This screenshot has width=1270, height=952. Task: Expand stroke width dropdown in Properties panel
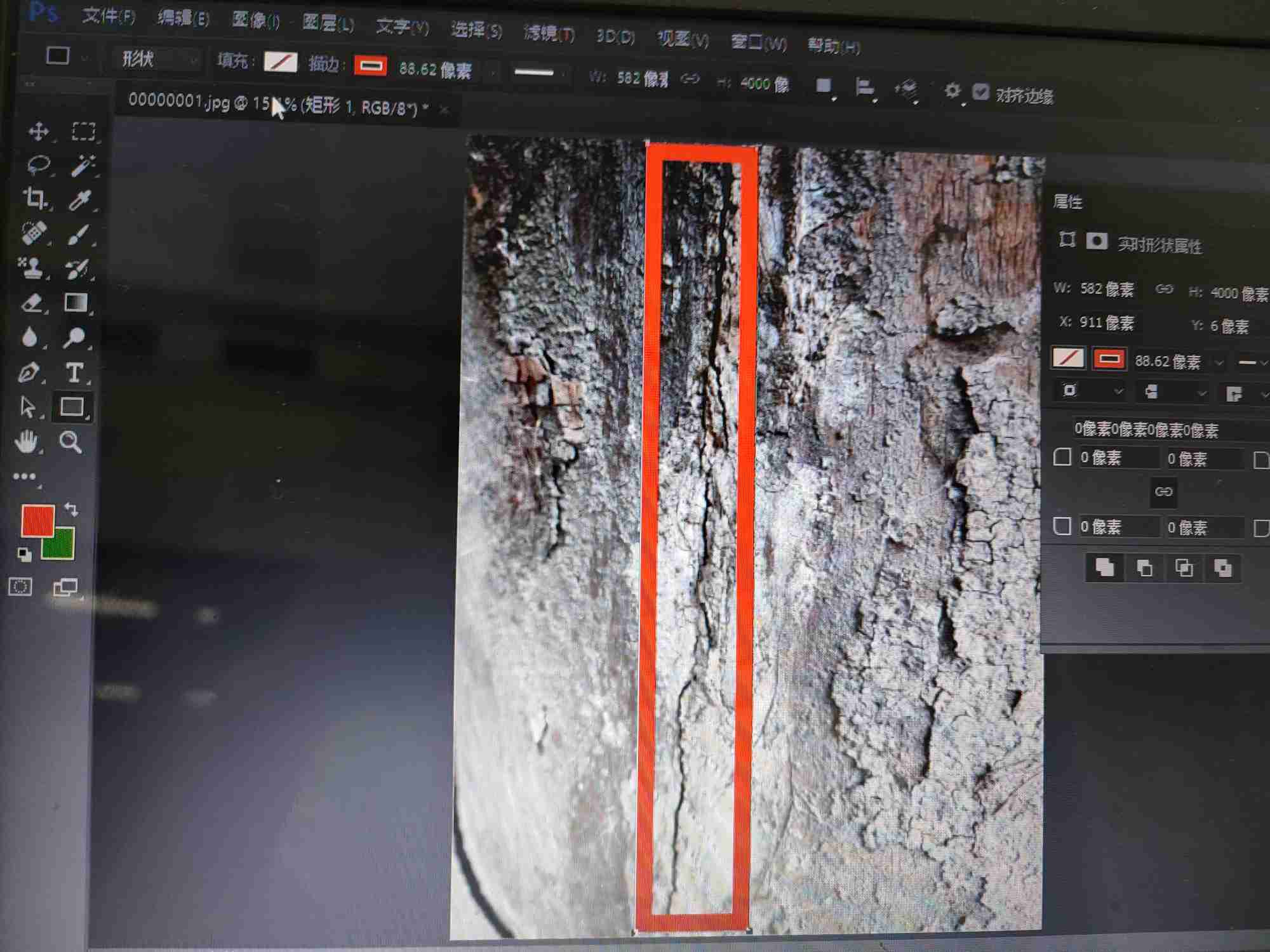tap(1219, 362)
